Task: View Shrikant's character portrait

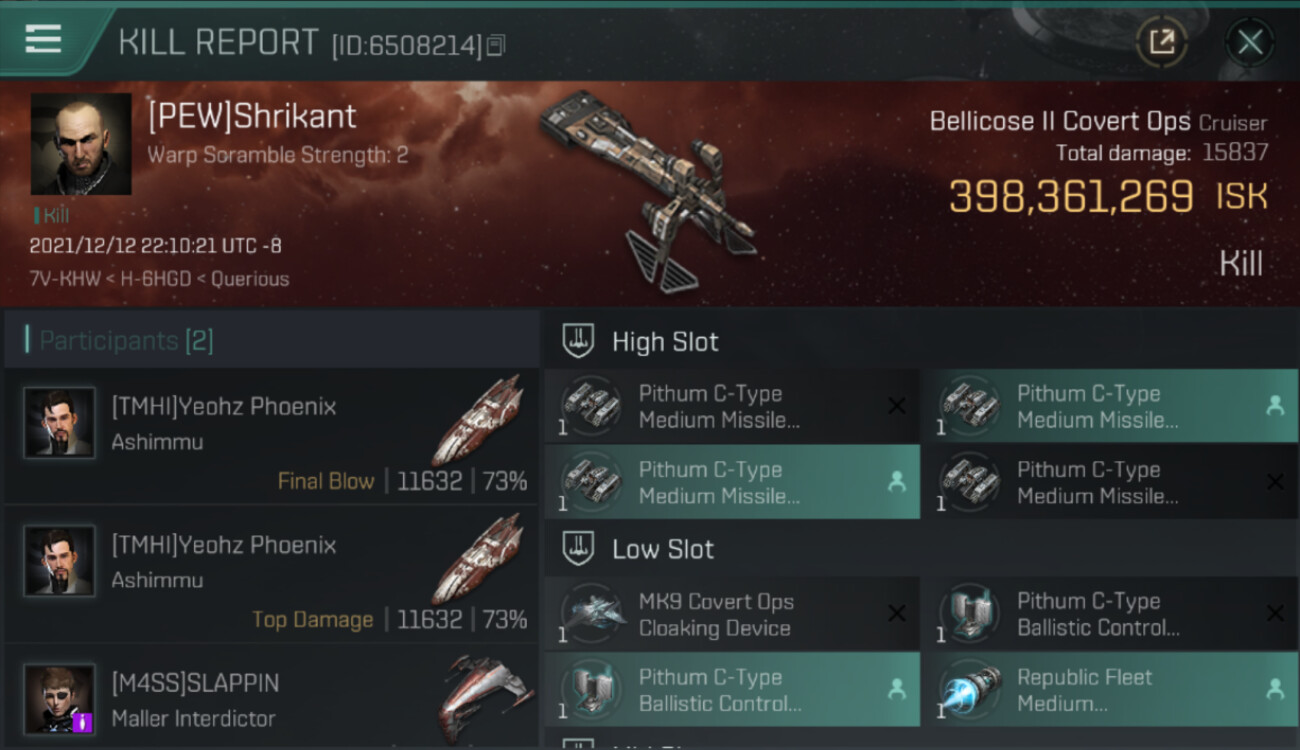Action: 81,144
